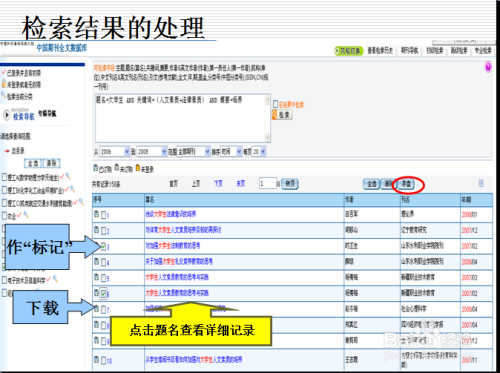The height and width of the screenshot is (373, 500).
Task: Switch to the 专业检索 tab
Action: click(x=483, y=51)
